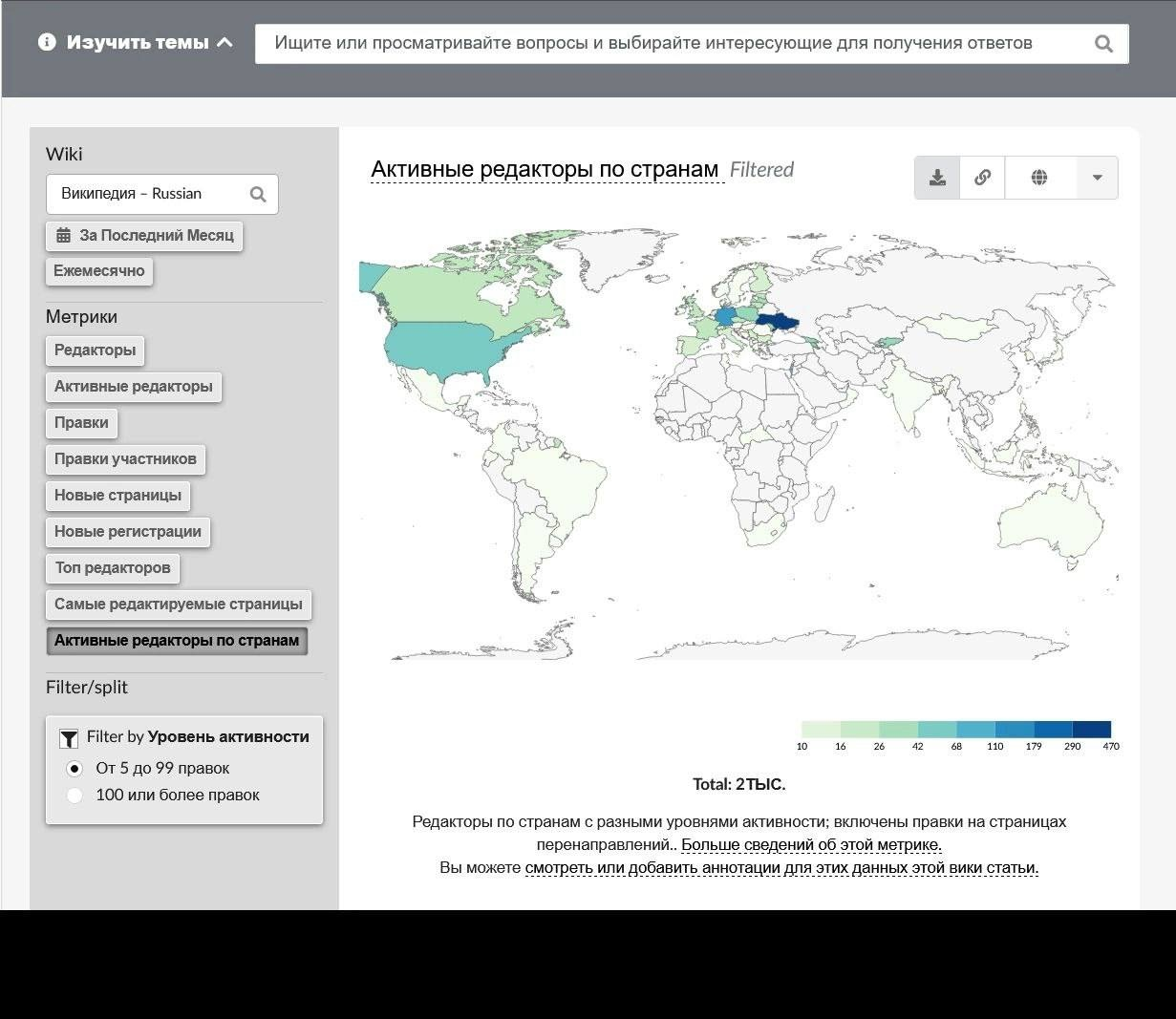The height and width of the screenshot is (1019, 1176).
Task: Click the funnel filter icon
Action: coord(69,738)
